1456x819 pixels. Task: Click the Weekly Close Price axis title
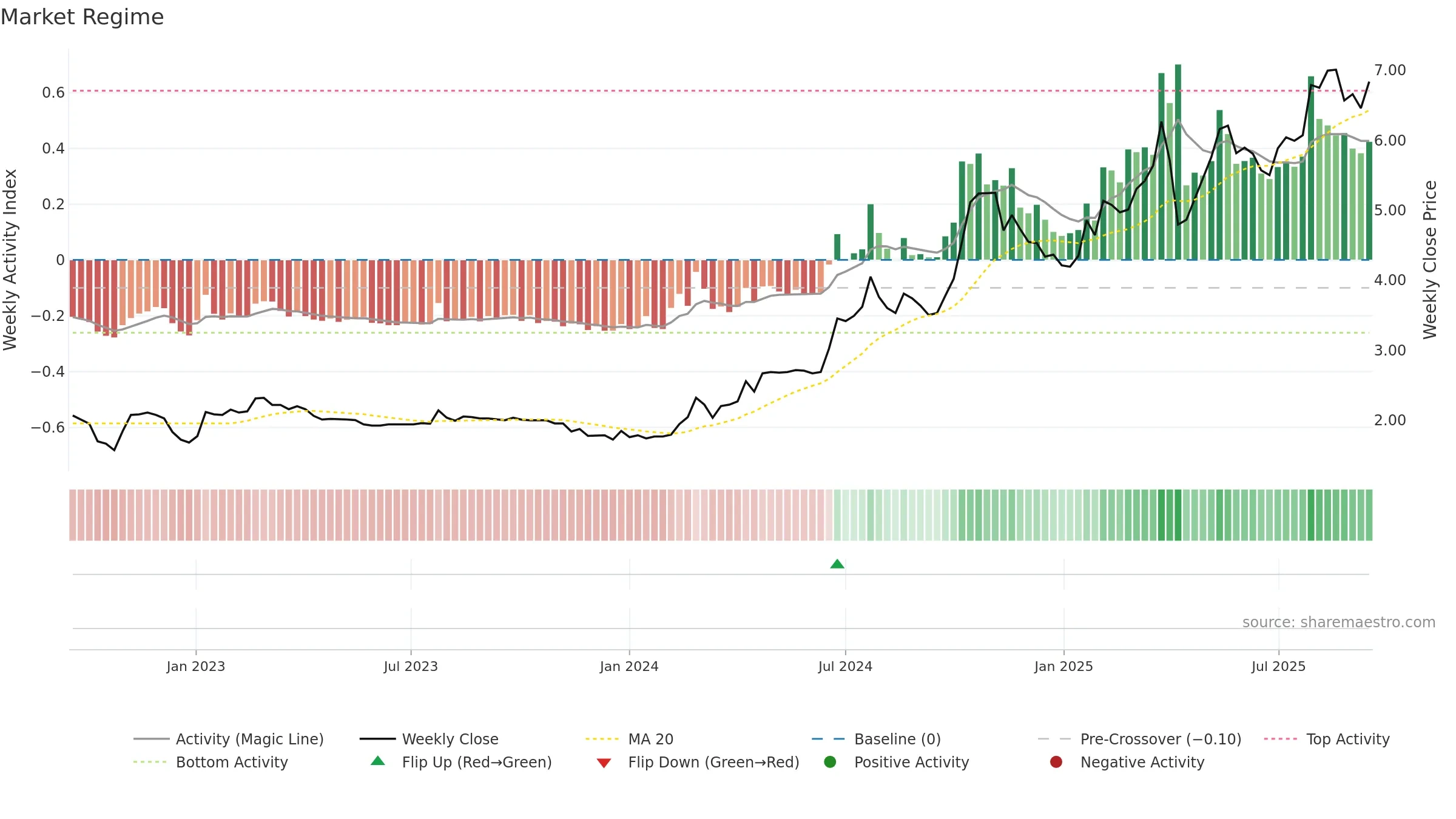click(1430, 260)
